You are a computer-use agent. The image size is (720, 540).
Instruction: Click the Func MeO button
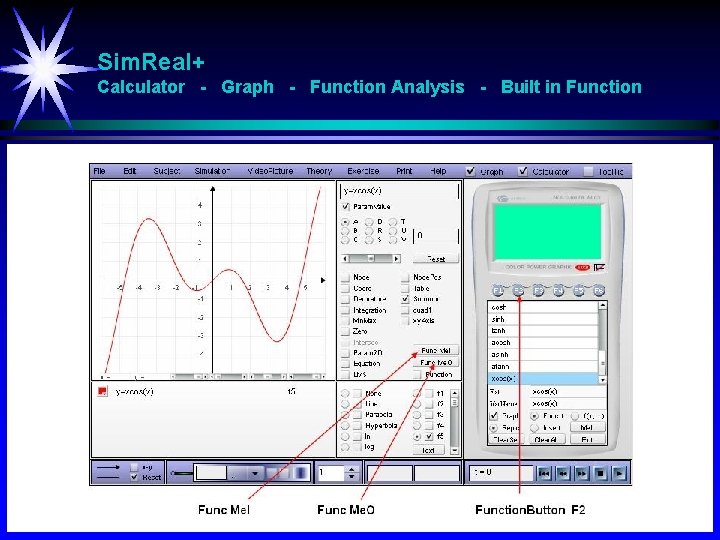pyautogui.click(x=436, y=363)
